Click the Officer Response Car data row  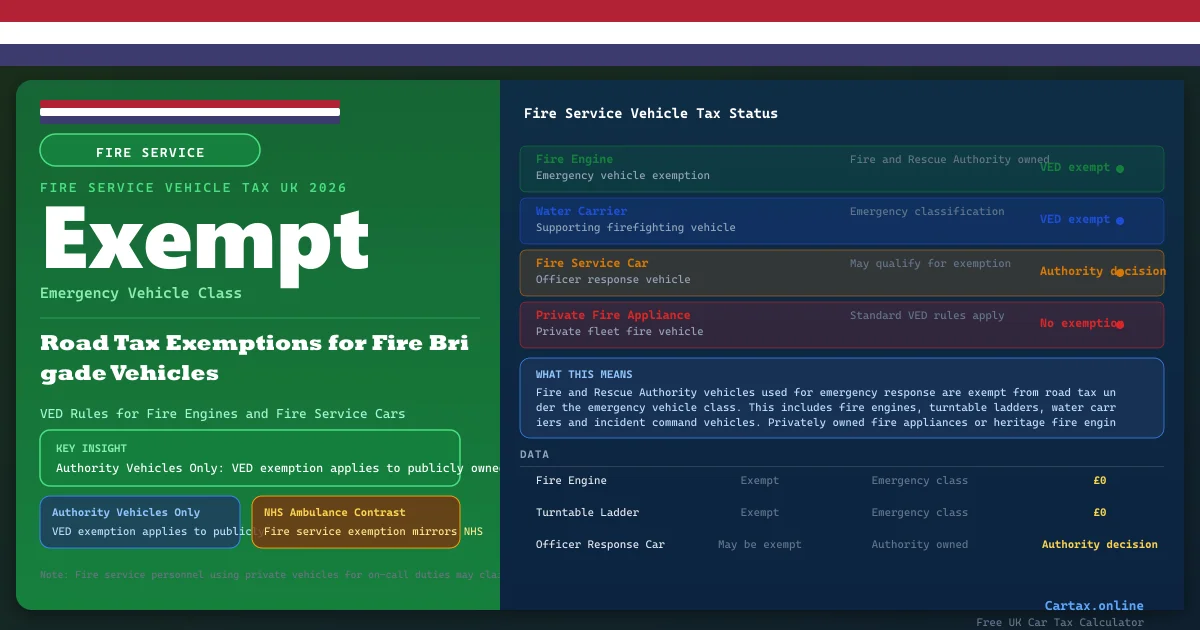click(x=841, y=545)
